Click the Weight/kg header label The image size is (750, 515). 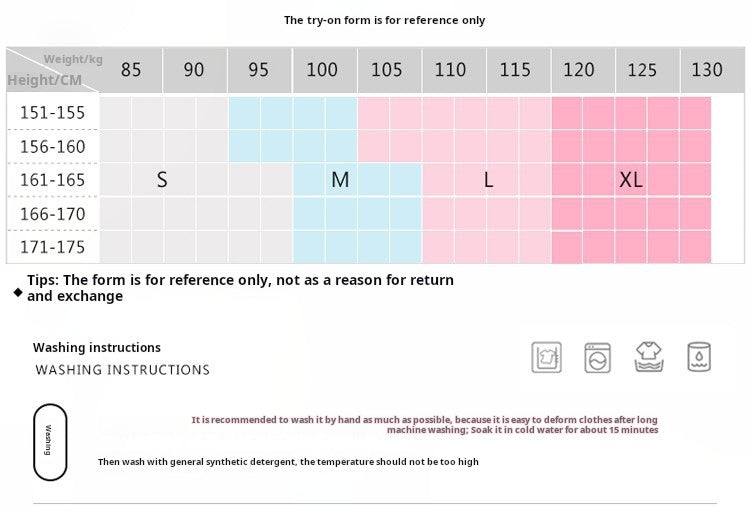pyautogui.click(x=73, y=59)
